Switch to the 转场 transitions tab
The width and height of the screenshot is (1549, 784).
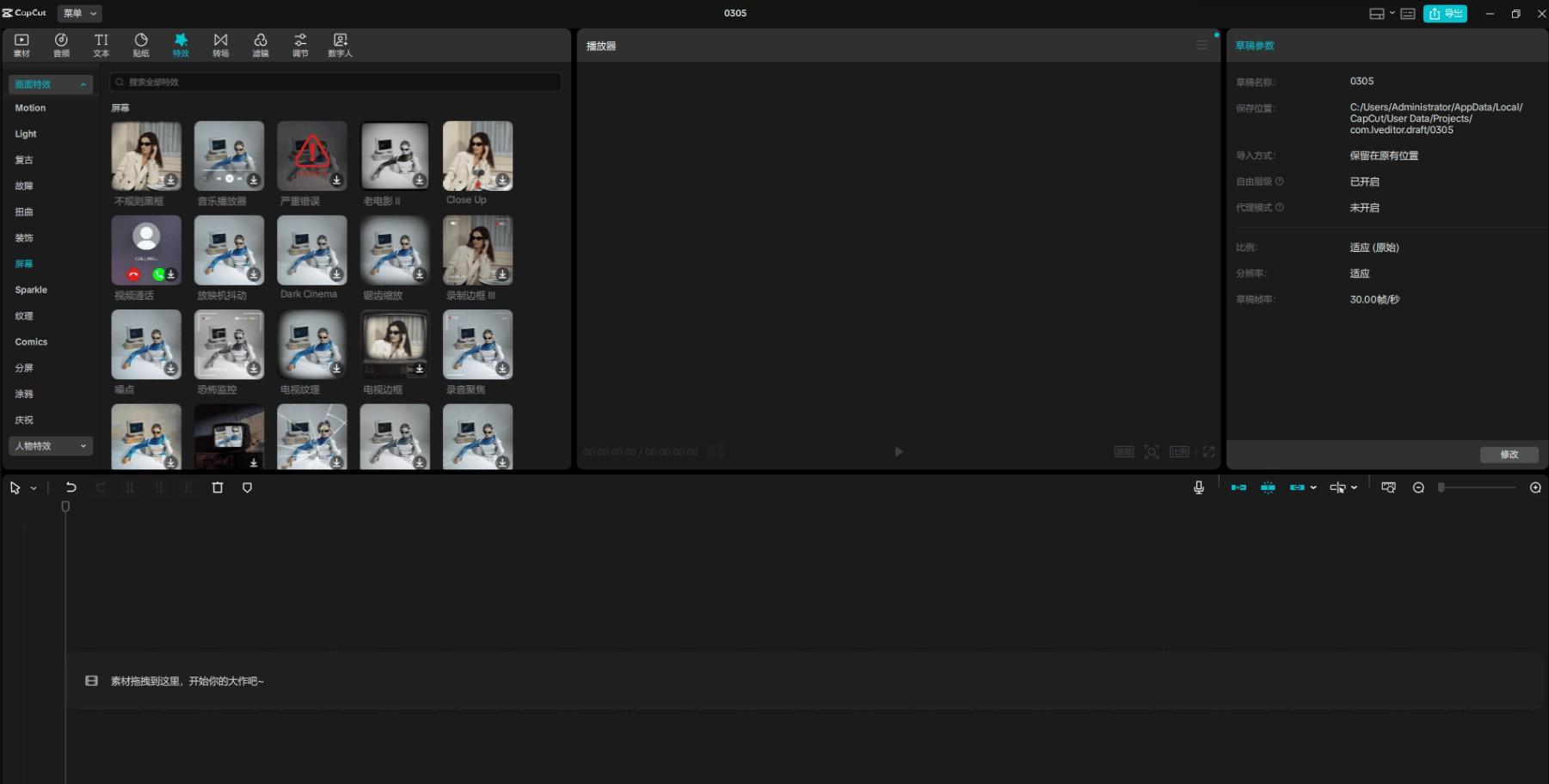[x=221, y=45]
